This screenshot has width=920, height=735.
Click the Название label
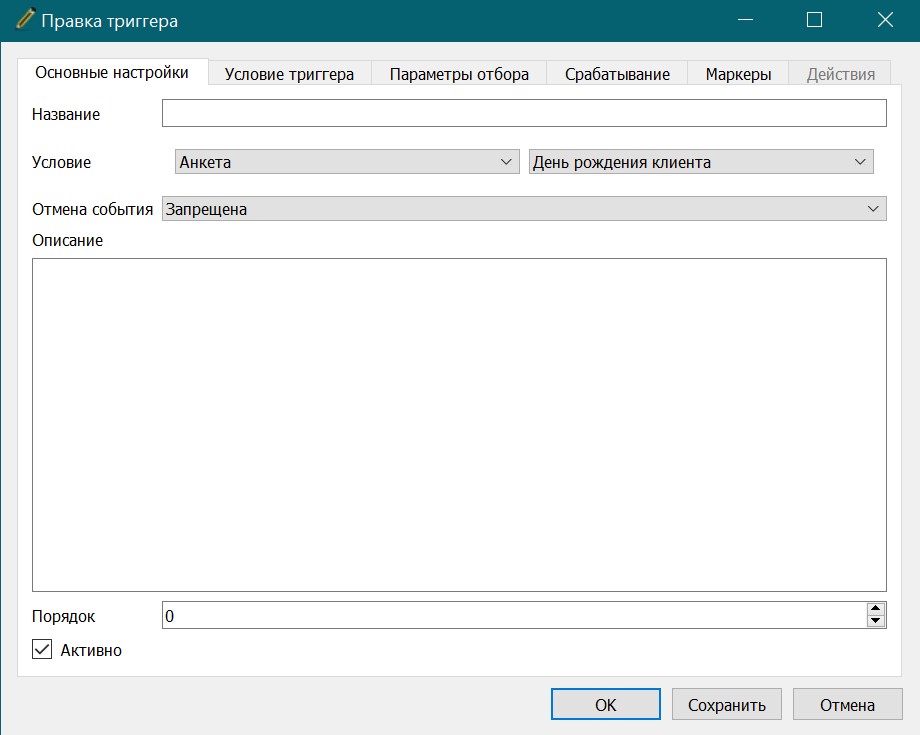[x=66, y=114]
